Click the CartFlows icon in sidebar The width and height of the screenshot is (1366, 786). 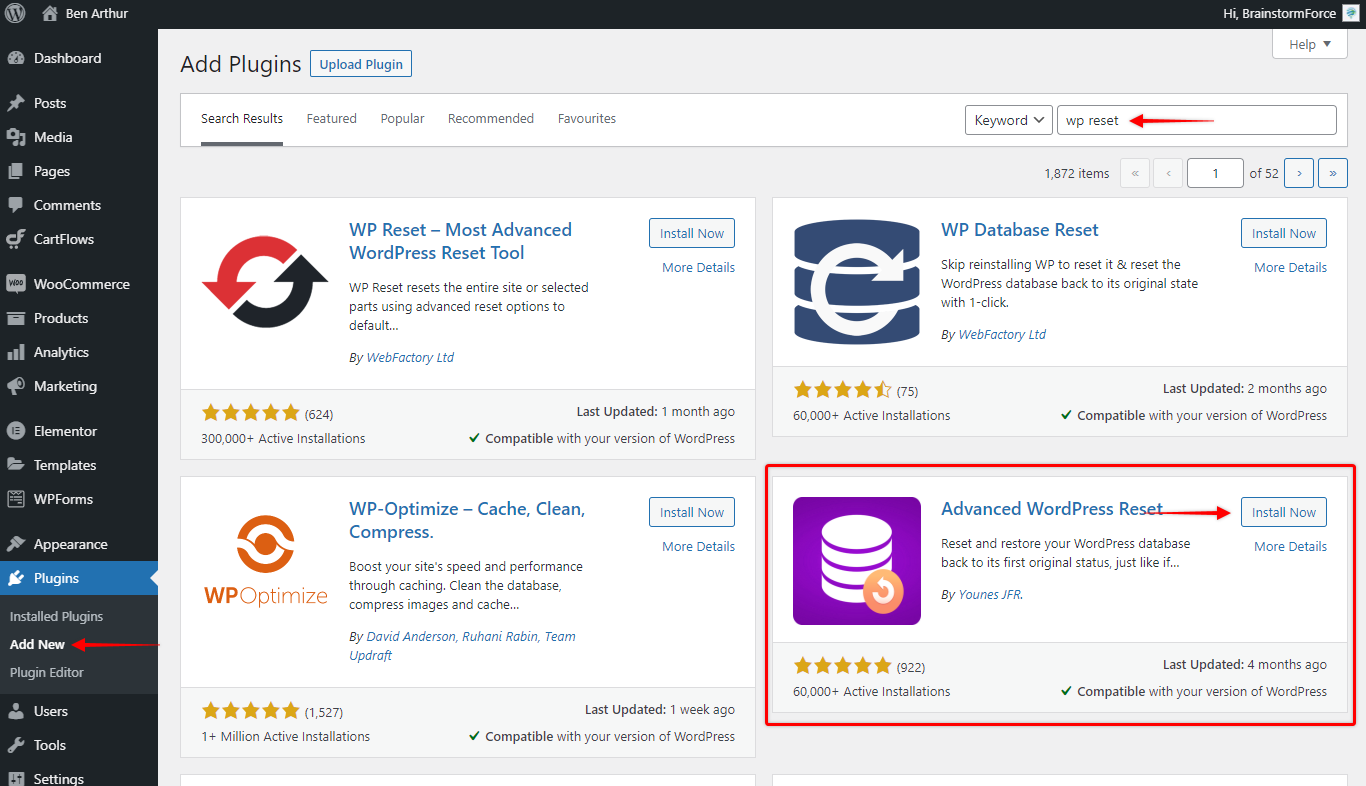[15, 239]
